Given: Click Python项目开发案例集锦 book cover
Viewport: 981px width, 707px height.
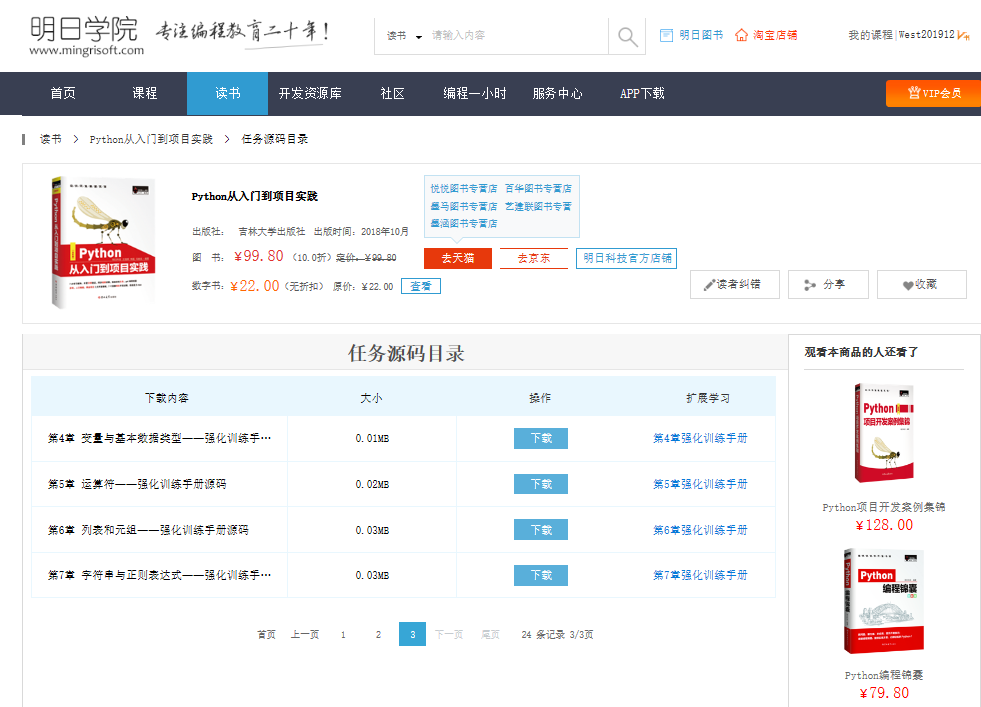Looking at the screenshot, I should (x=883, y=433).
